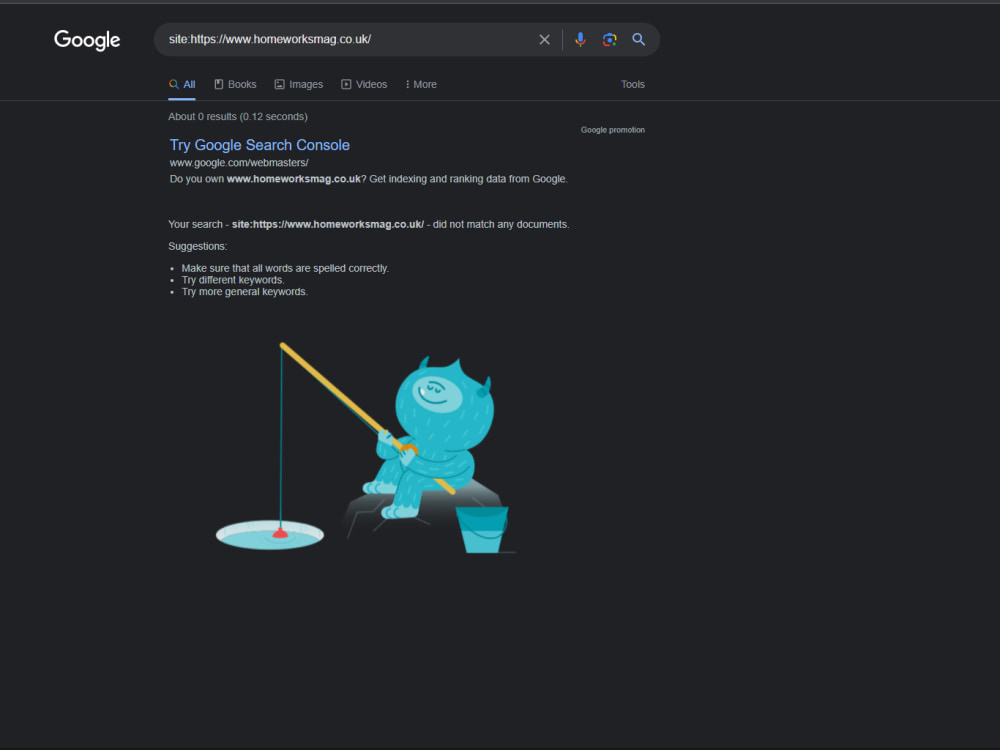Viewport: 1000px width, 750px height.
Task: Start voice search with the microphone icon
Action: click(x=580, y=40)
